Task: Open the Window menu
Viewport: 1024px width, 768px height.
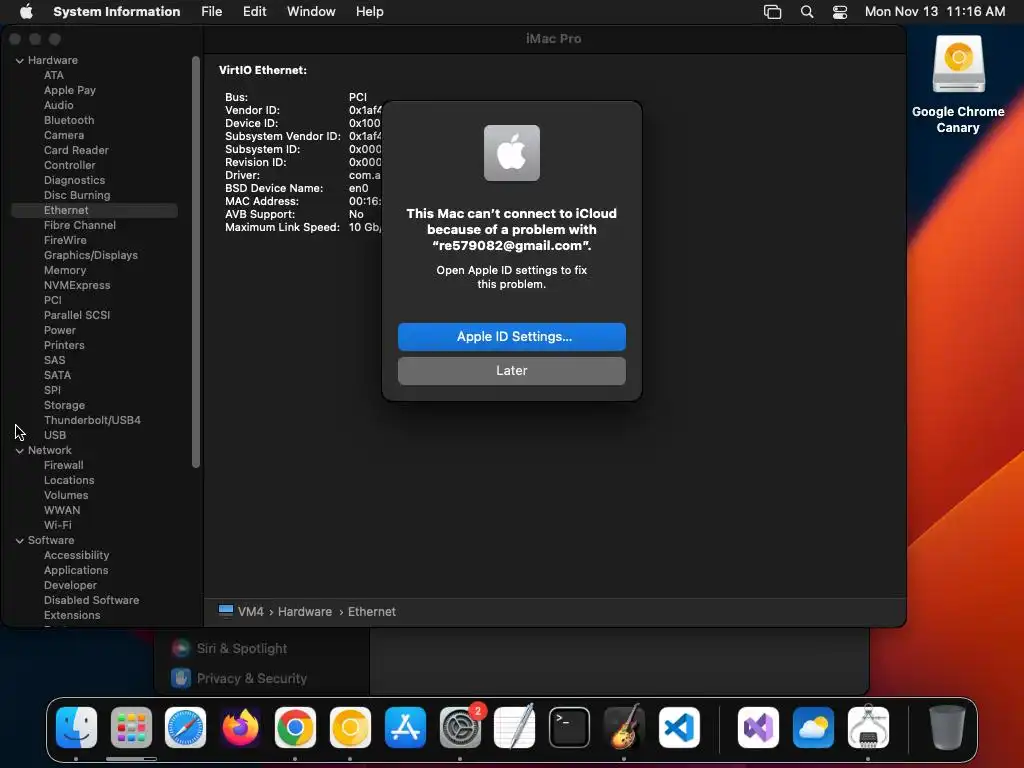Action: coord(311,11)
